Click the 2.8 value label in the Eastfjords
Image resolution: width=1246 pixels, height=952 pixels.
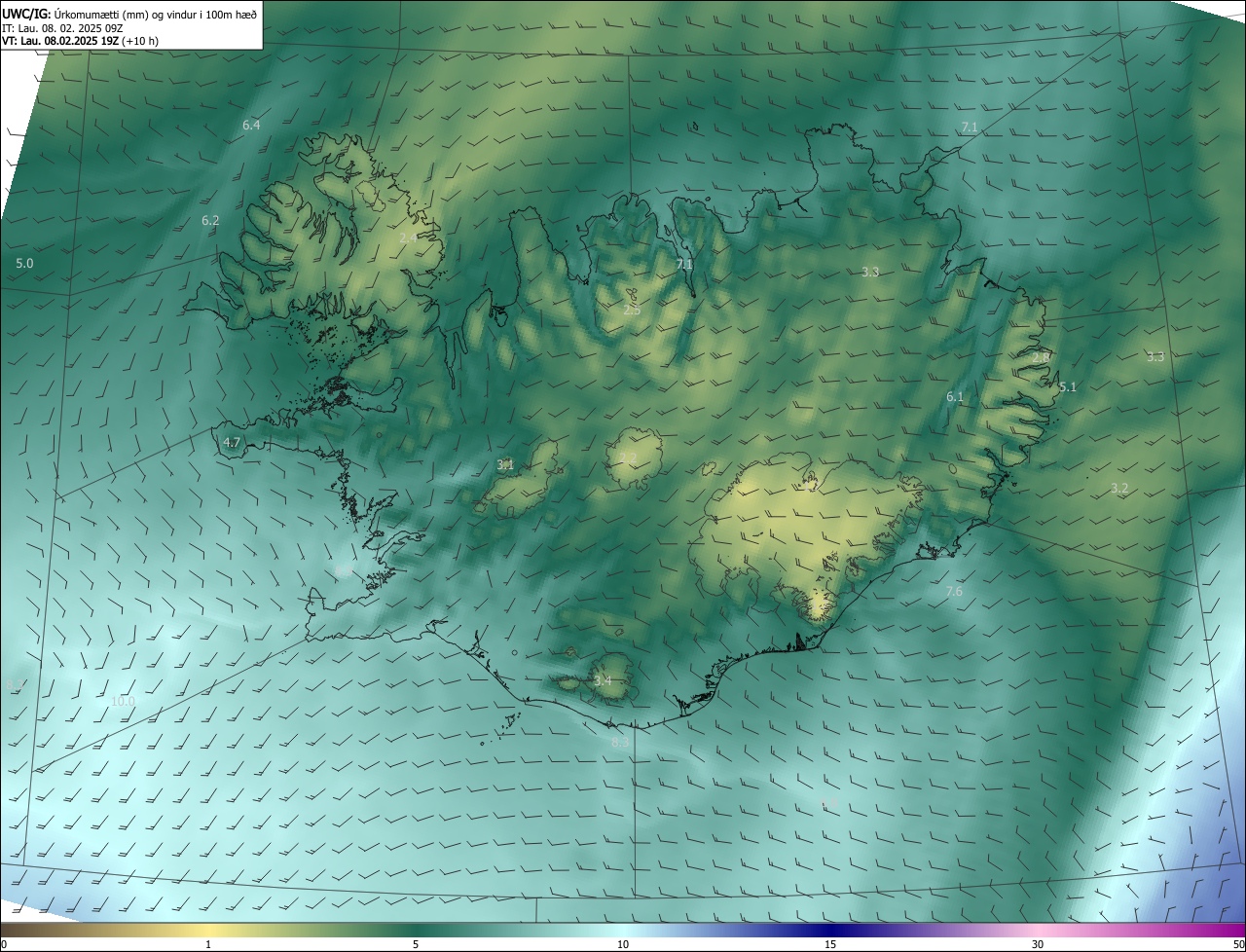[x=1041, y=358]
